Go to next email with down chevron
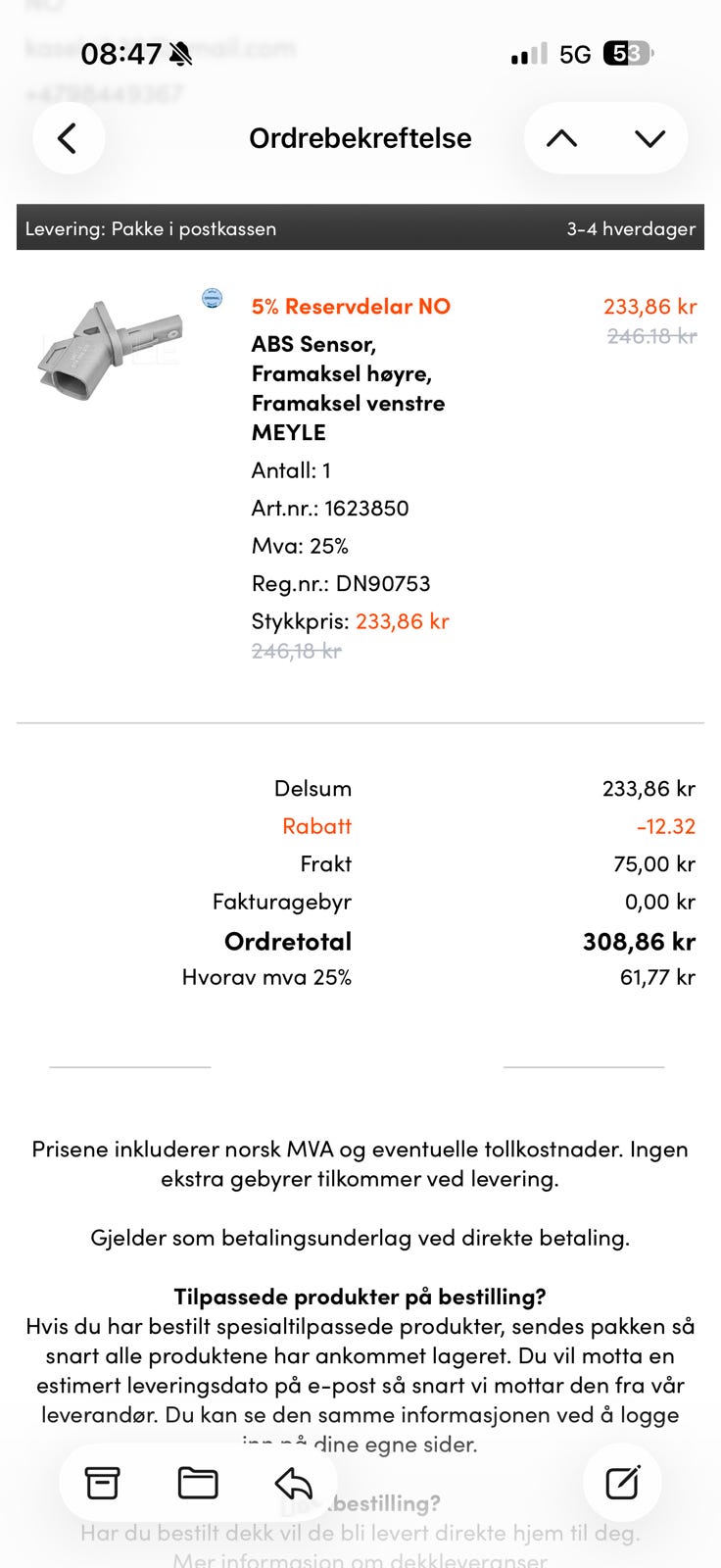Viewport: 721px width, 1568px height. coord(649,138)
